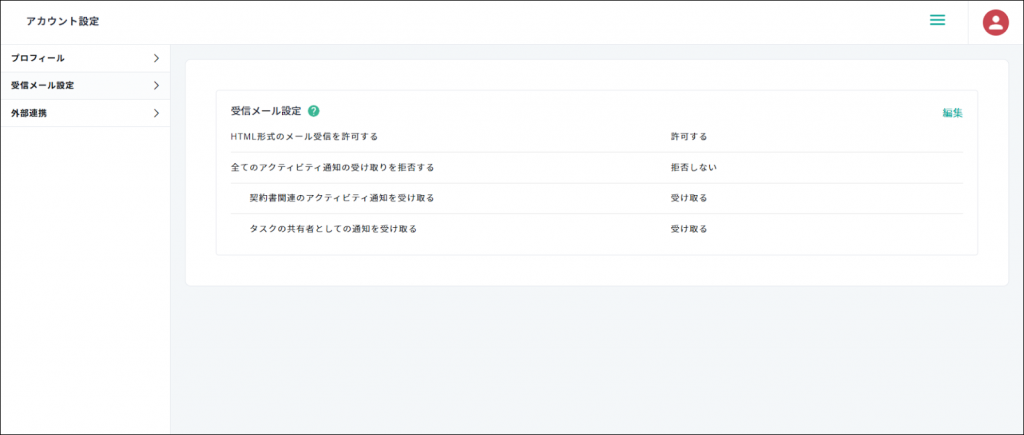The width and height of the screenshot is (1024, 435).
Task: Click 受け取る value in the タスクの共有者 row
Action: [689, 229]
